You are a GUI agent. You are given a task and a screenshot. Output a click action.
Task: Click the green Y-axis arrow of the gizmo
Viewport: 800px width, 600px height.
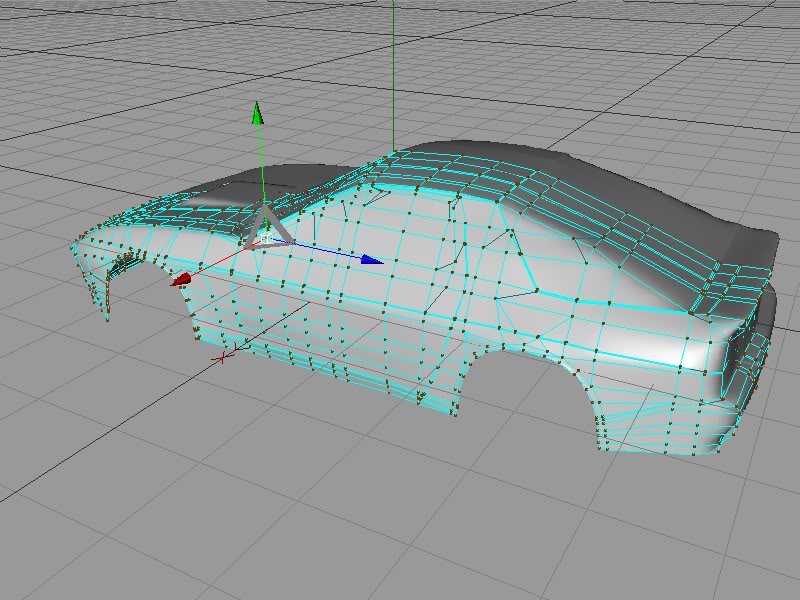pyautogui.click(x=258, y=113)
